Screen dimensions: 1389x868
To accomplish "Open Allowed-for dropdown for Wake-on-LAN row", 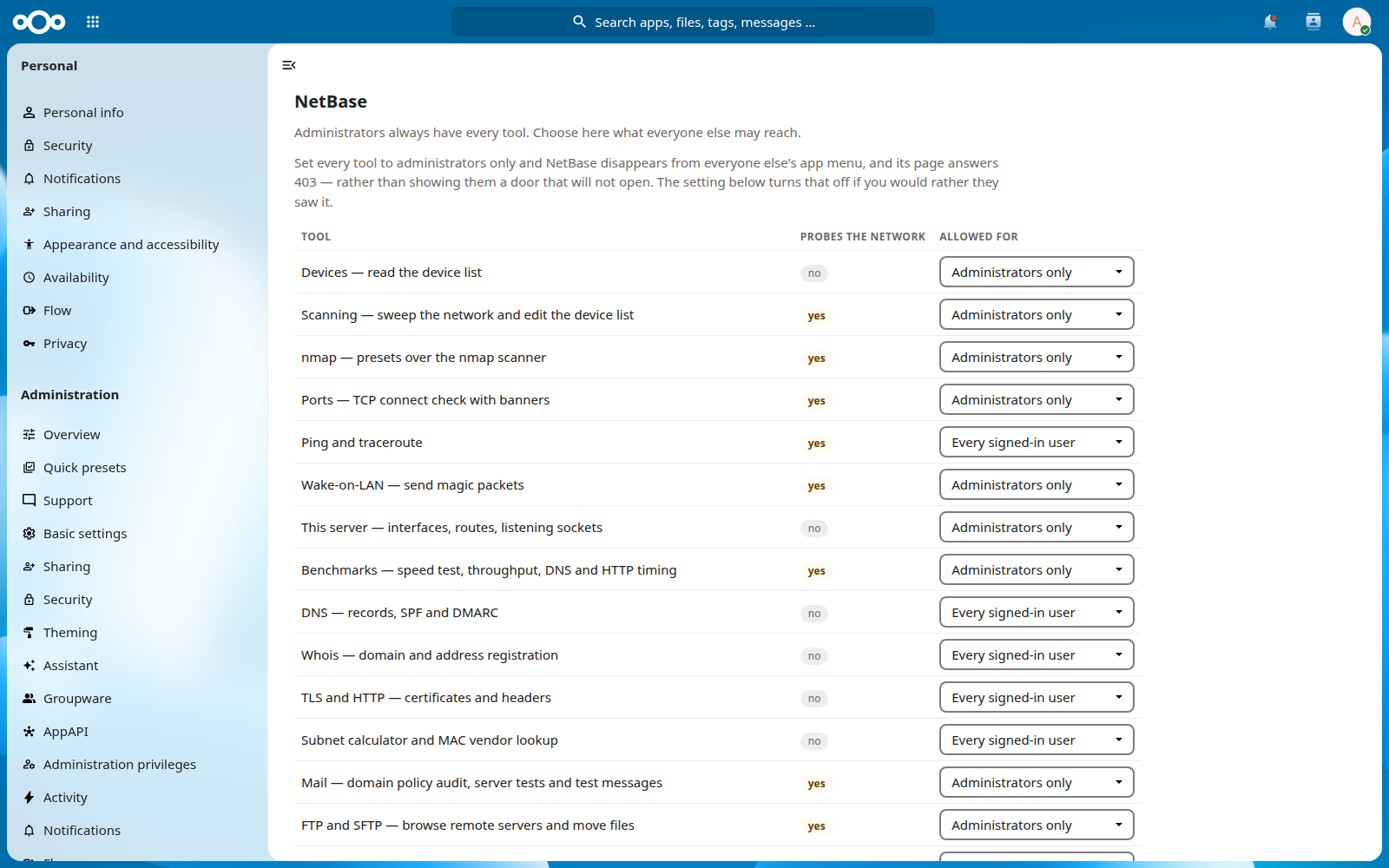I will (x=1037, y=485).
